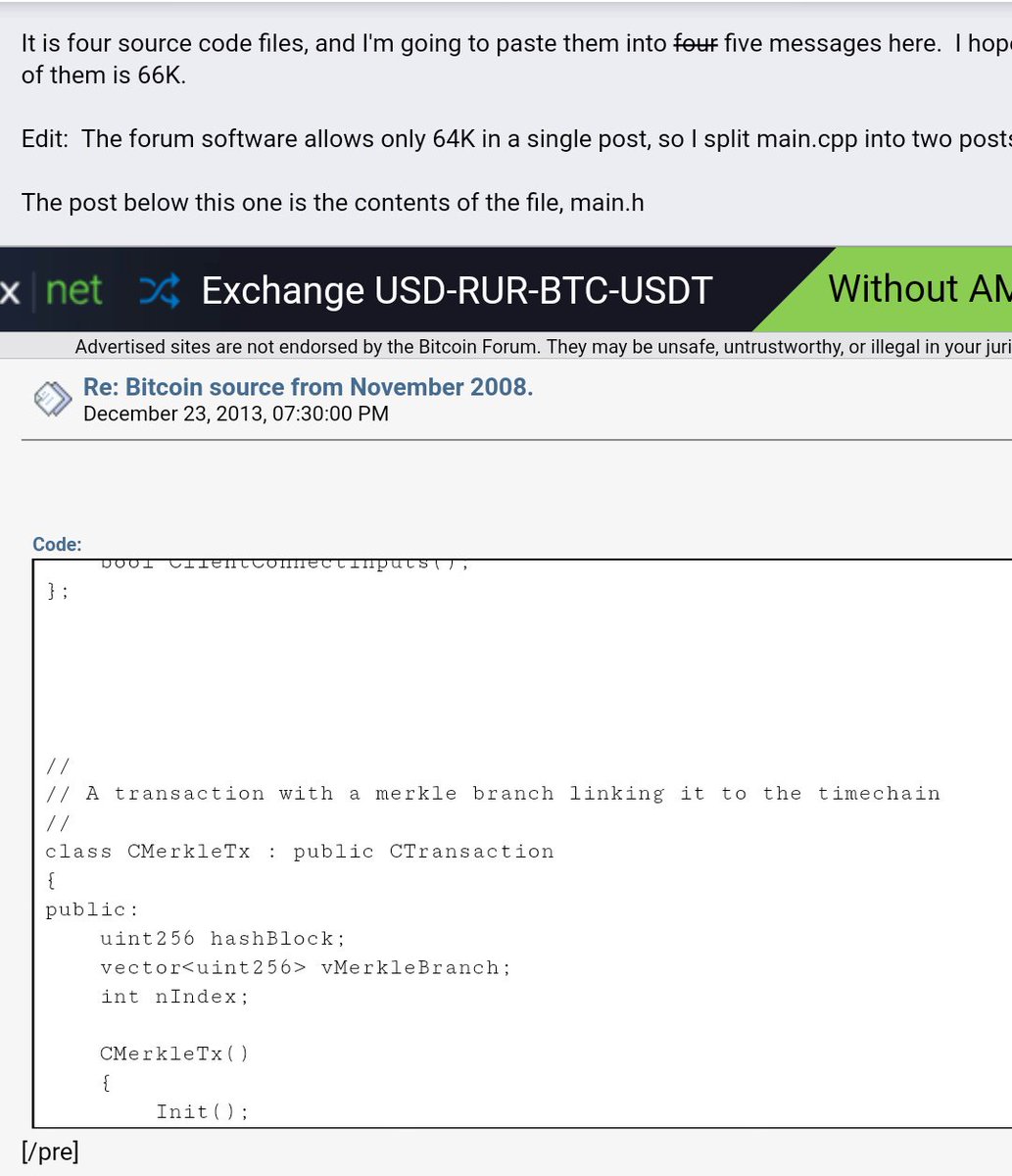Viewport: 1012px width, 1176px height.
Task: Click the sentence 'The post below this one is the contents'
Action: point(333,202)
